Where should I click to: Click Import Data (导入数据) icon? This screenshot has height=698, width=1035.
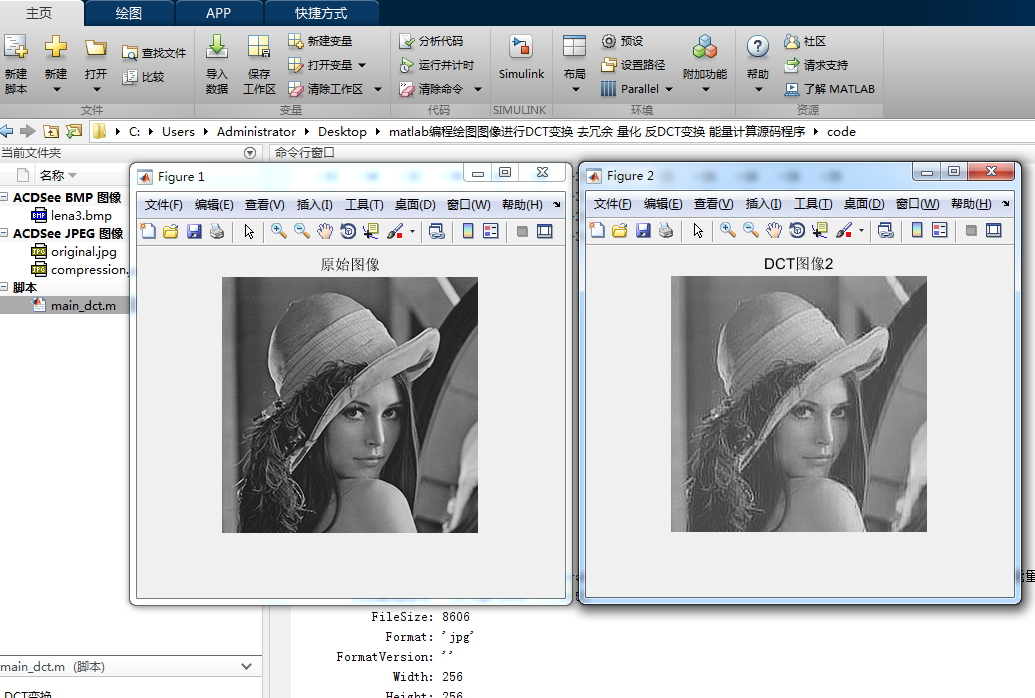[217, 48]
